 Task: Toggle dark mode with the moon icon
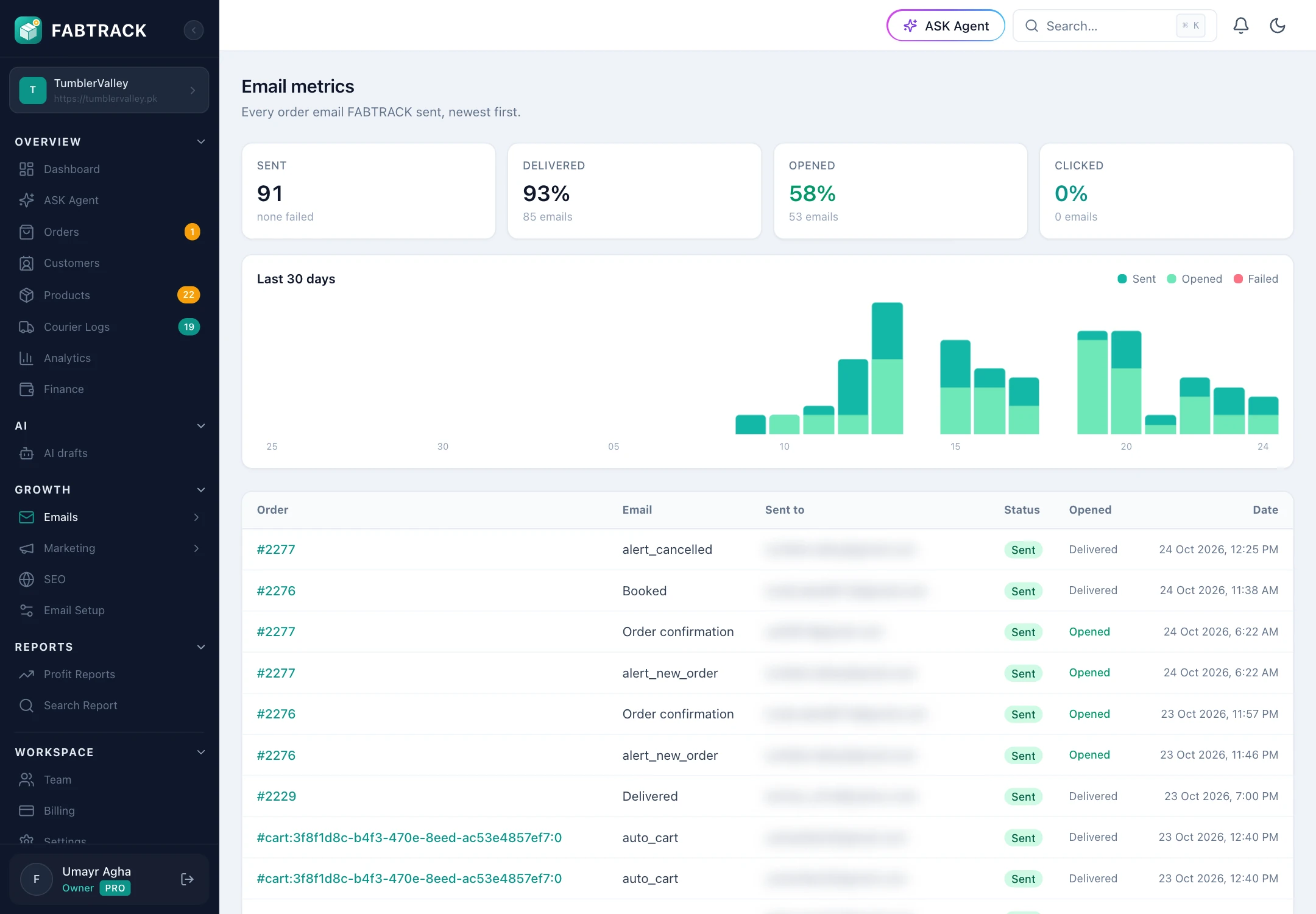[1278, 26]
